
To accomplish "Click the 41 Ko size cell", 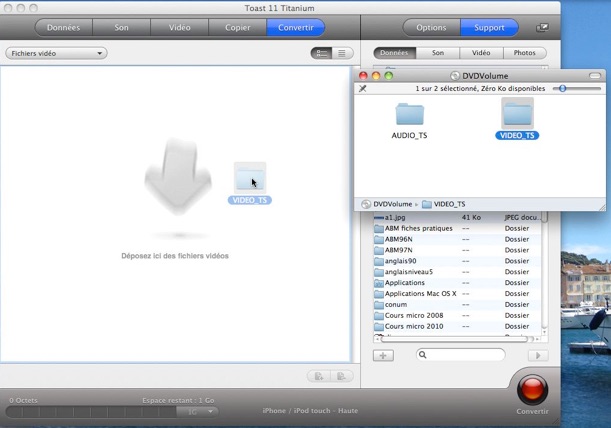I will (x=471, y=218).
